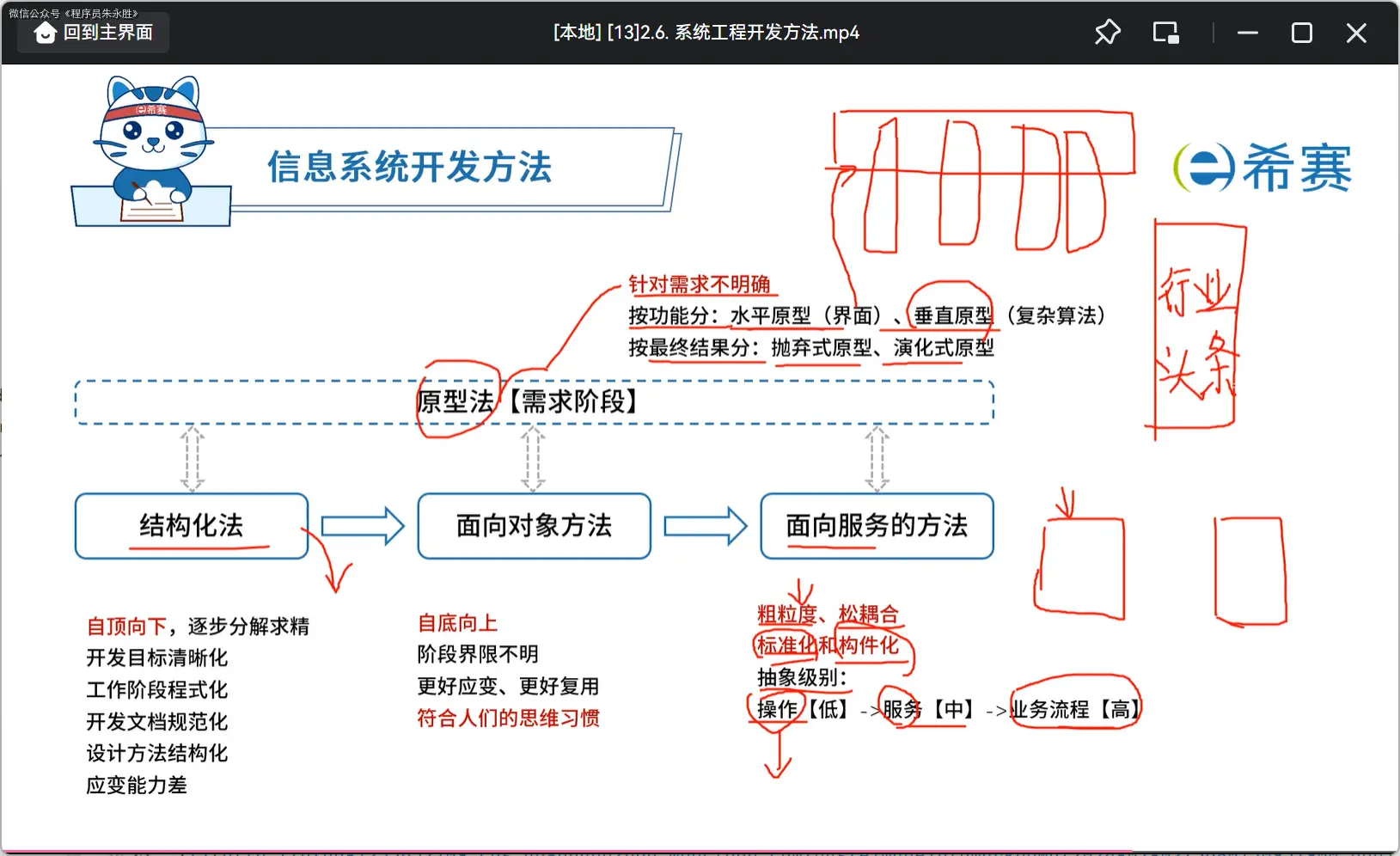Click the 结构化法 box
Image resolution: width=1400 pixels, height=856 pixels.
[x=192, y=525]
